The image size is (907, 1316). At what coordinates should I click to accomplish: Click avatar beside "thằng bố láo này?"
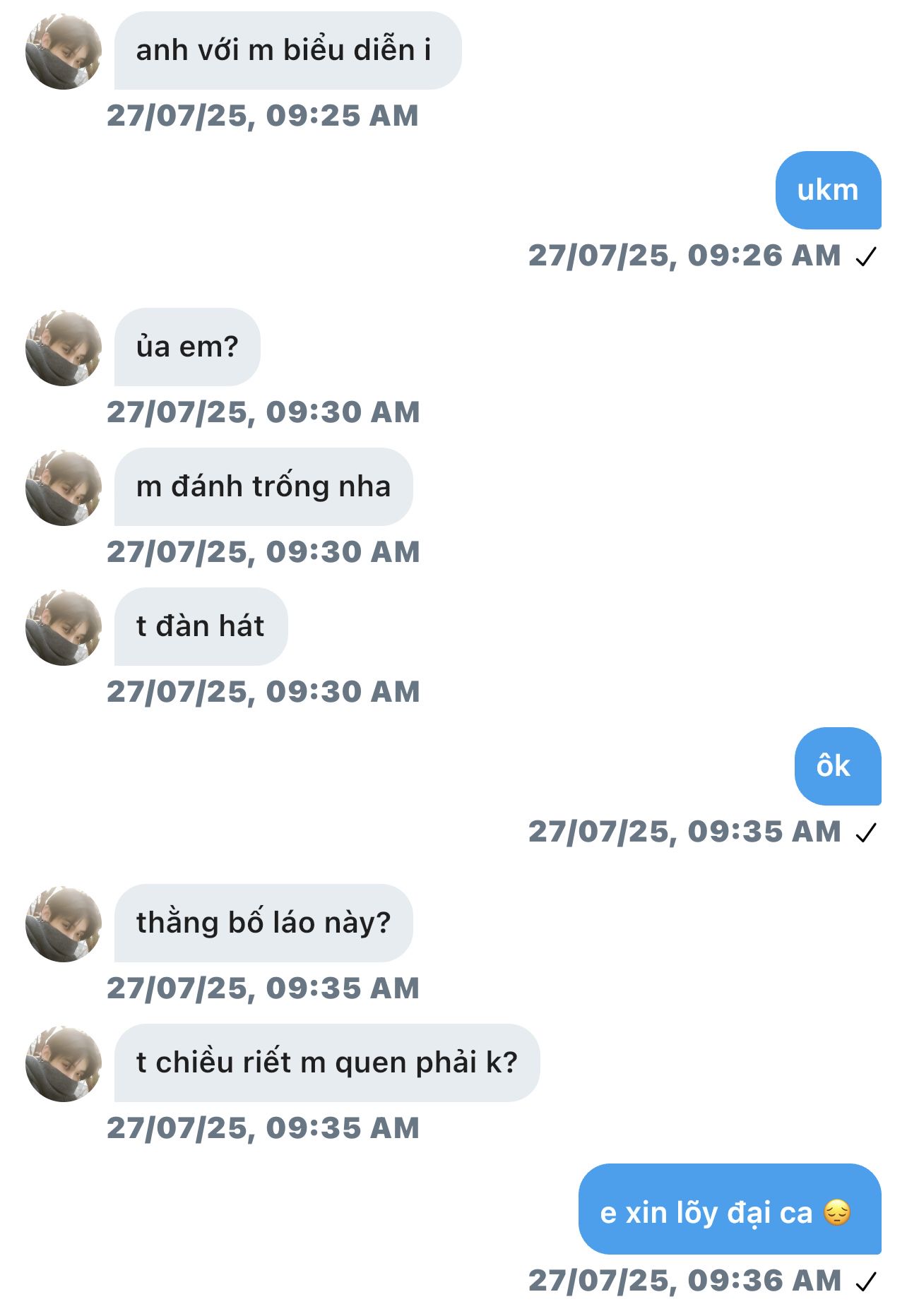[x=64, y=924]
